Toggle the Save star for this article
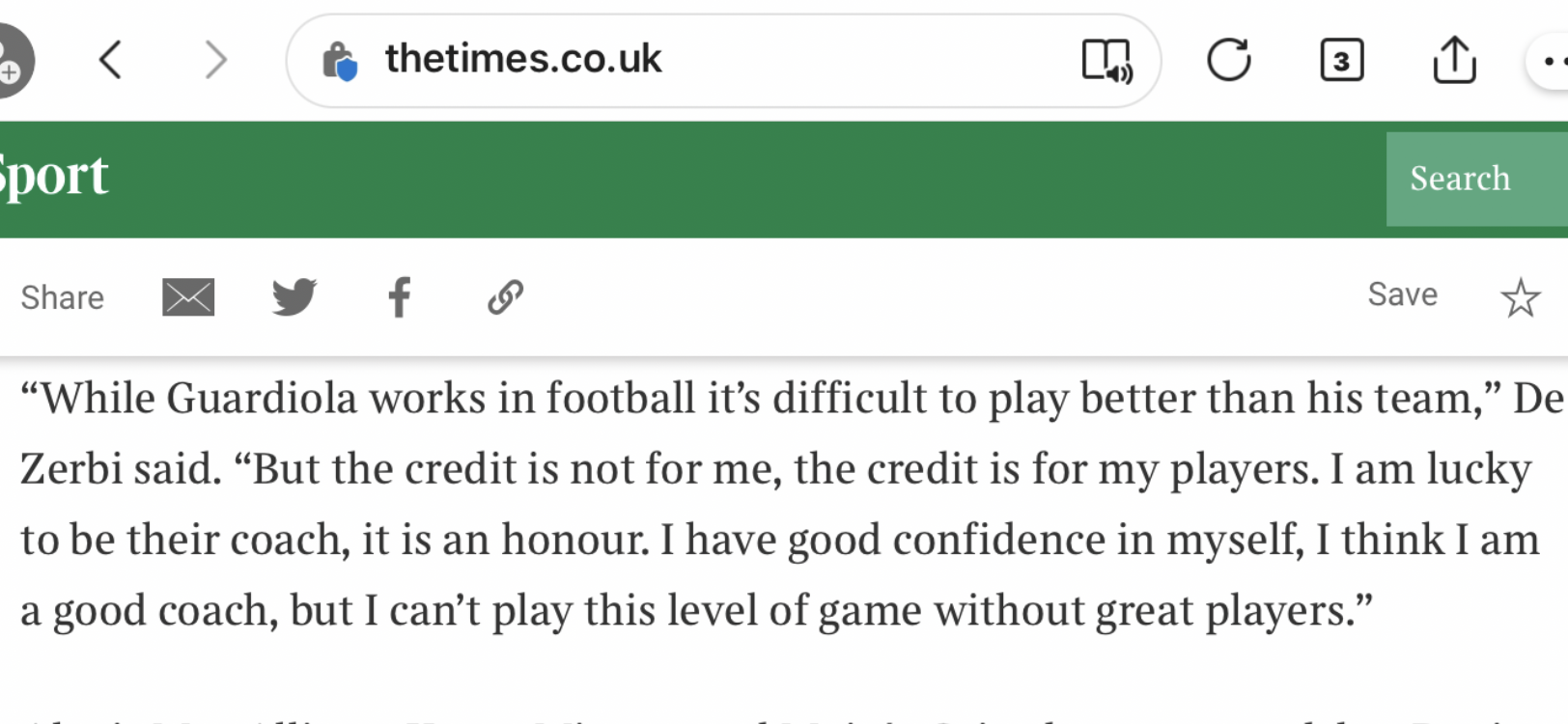Screen dimensions: 1568x724 tap(1520, 297)
